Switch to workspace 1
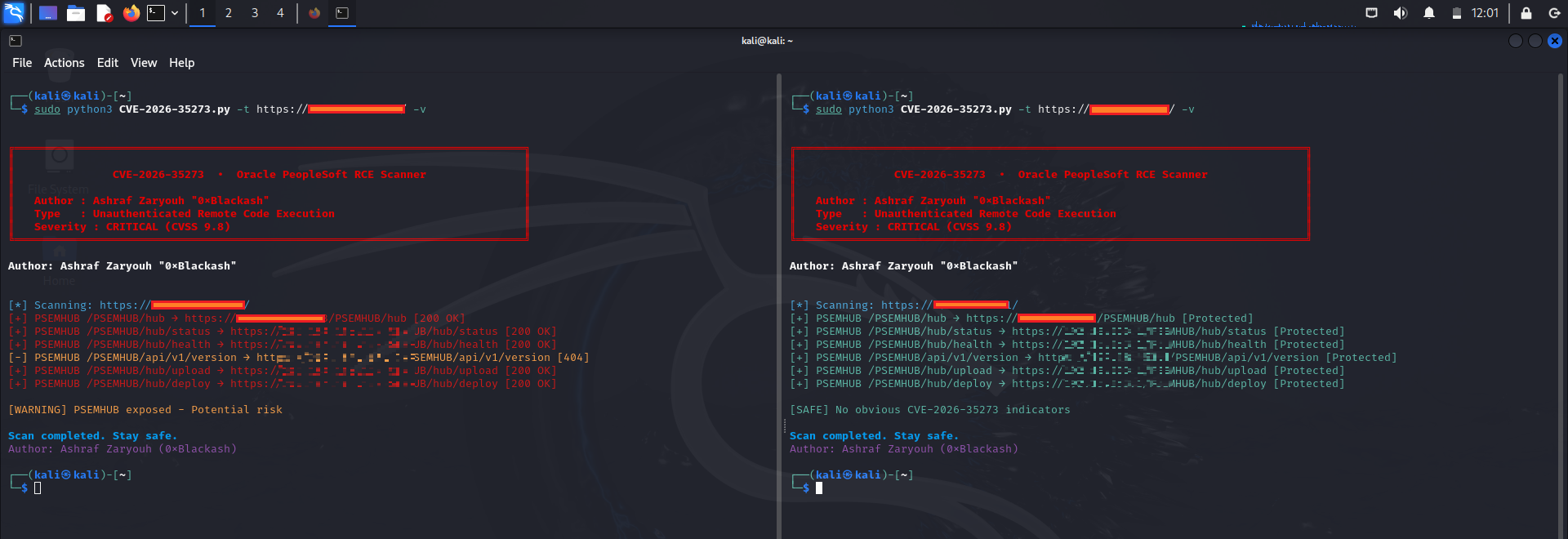 (x=203, y=13)
